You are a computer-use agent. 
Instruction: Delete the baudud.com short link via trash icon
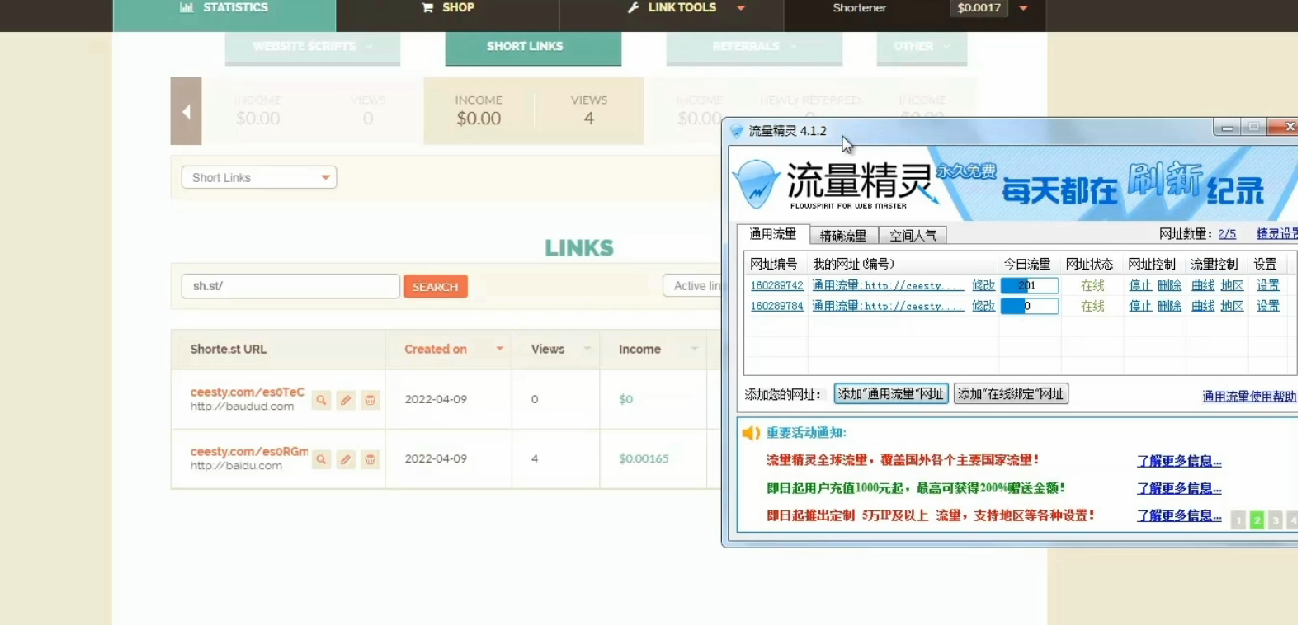[x=370, y=400]
